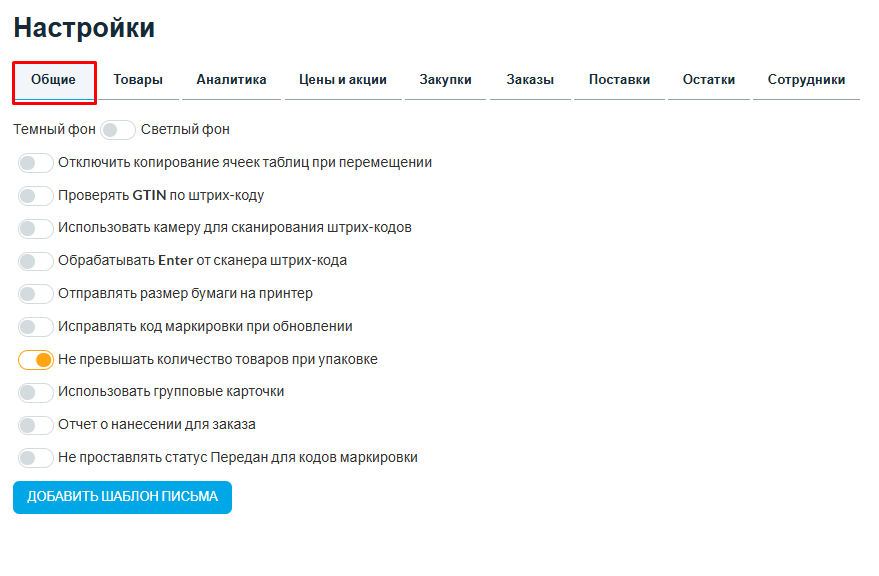Viewport: 879px width, 576px height.
Task: Toggle the dark/light background theme switch
Action: point(118,130)
